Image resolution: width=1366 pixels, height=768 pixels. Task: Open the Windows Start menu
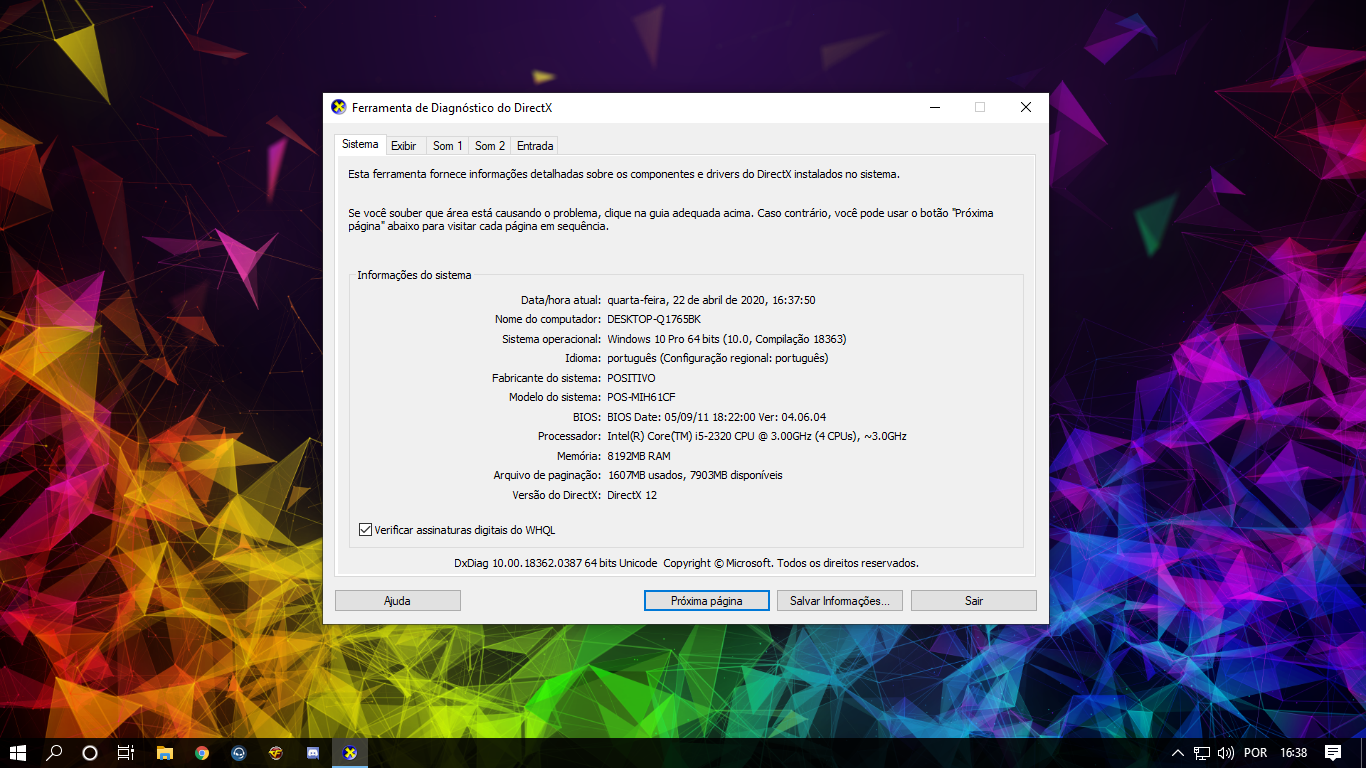pos(17,753)
